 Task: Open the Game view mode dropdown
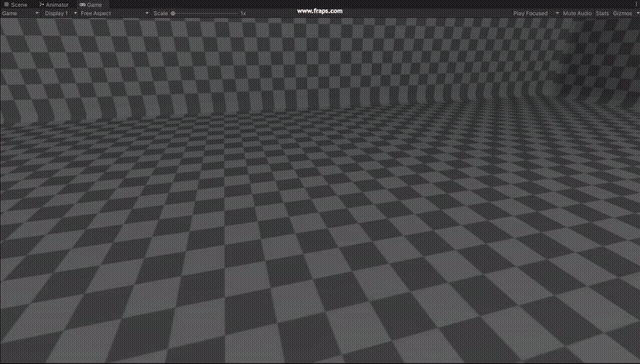pyautogui.click(x=20, y=13)
